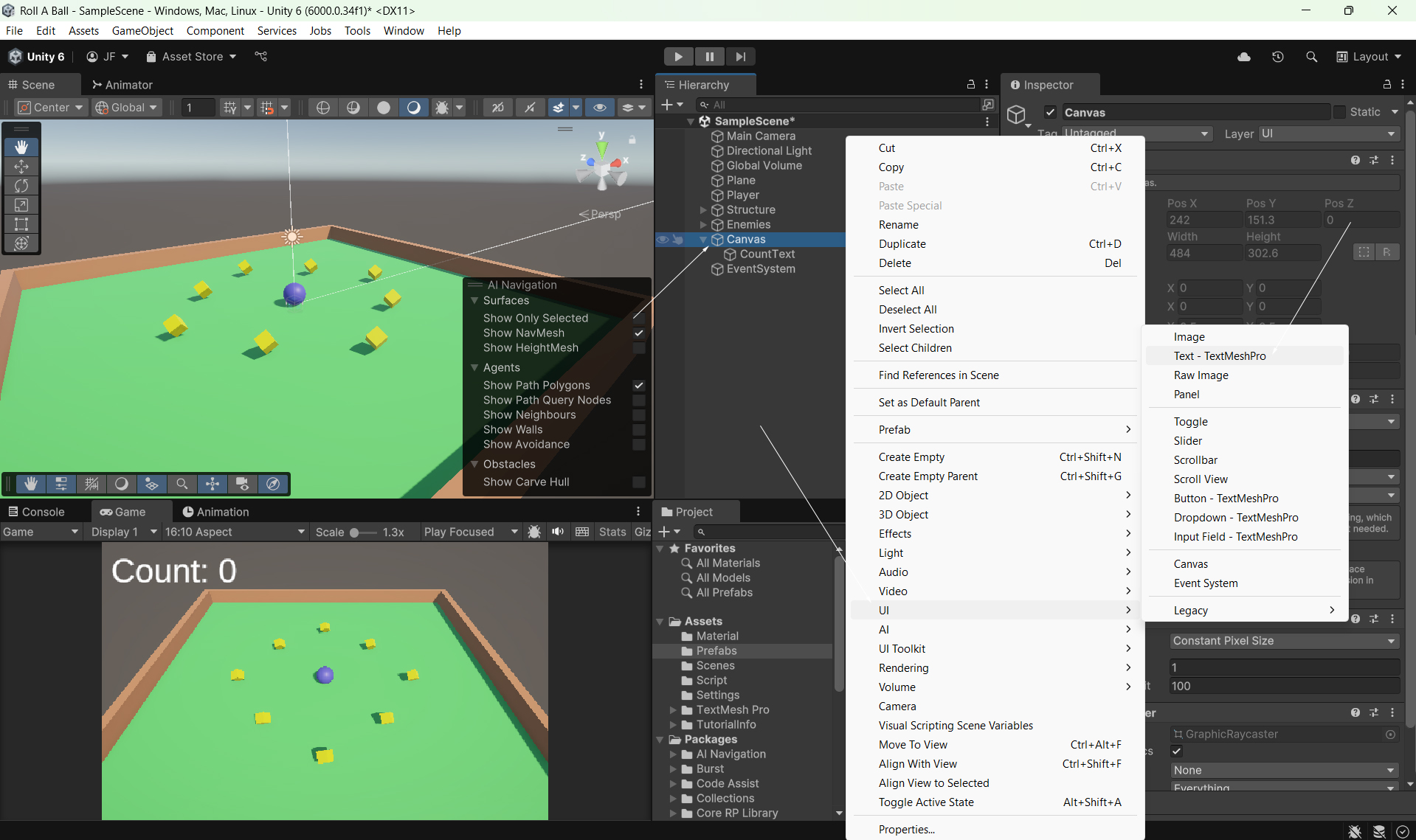Click the Play button to start game
This screenshot has width=1416, height=840.
(x=678, y=57)
